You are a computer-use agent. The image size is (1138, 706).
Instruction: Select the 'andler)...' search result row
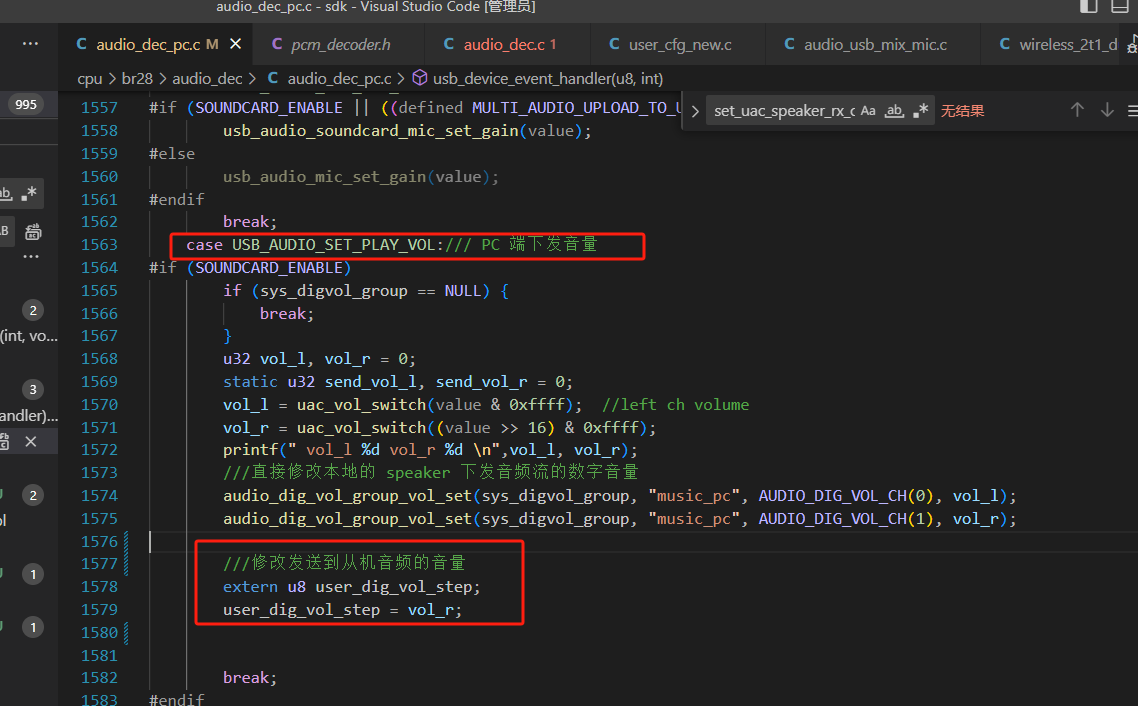(29, 416)
